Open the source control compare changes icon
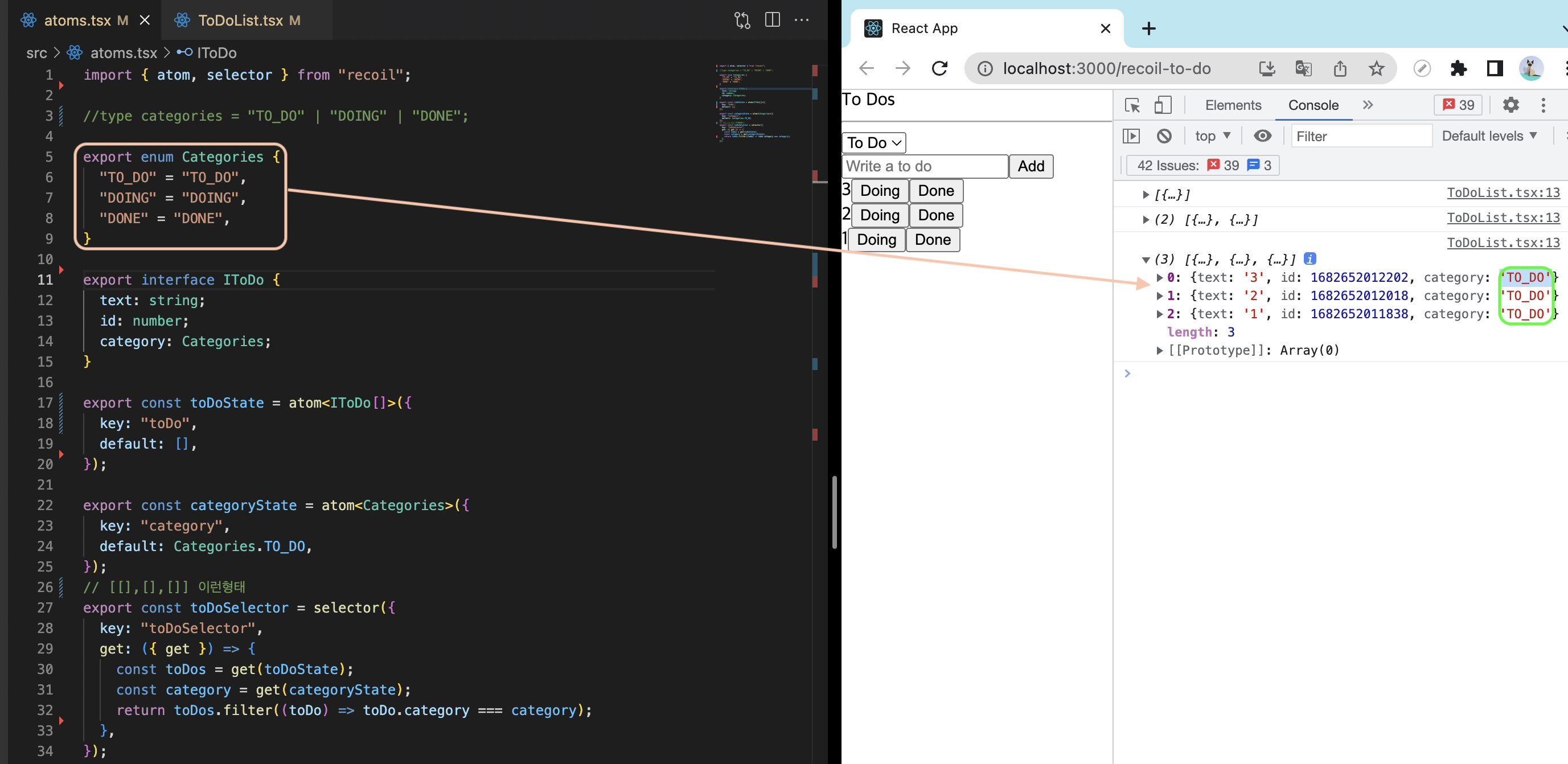Viewport: 1568px width, 764px height. coord(742,20)
